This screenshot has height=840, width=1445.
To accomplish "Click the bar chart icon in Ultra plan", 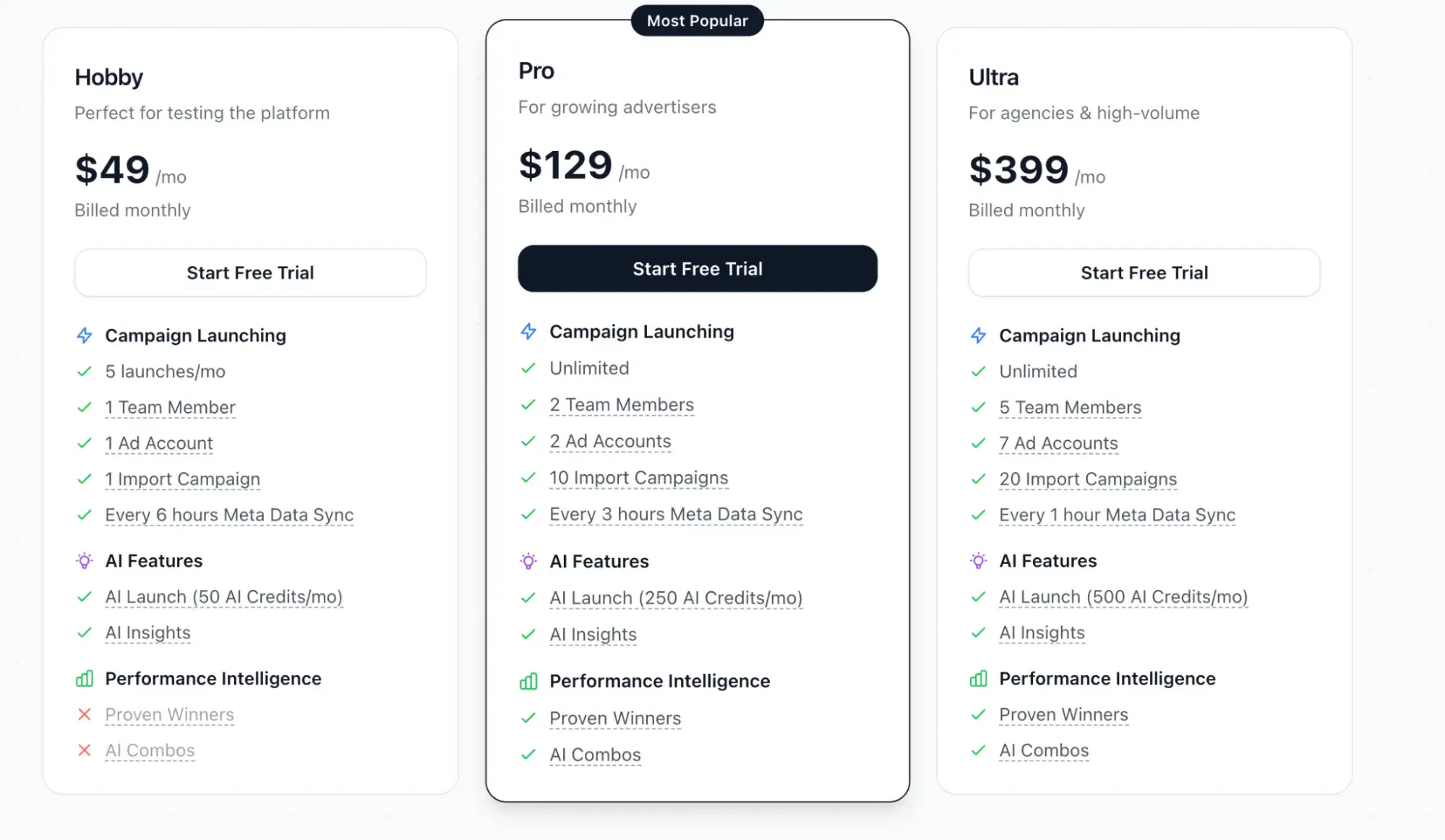I will point(978,679).
